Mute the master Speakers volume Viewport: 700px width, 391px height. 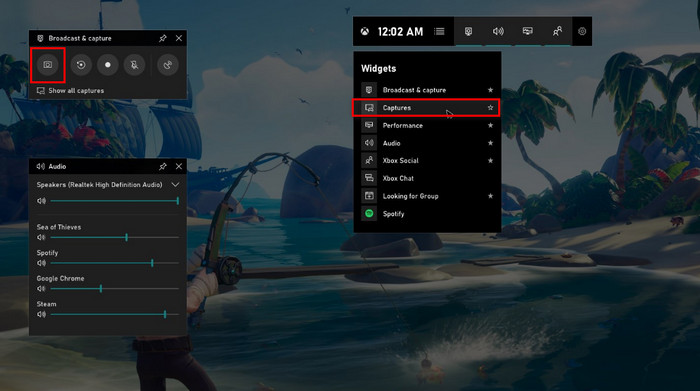tap(41, 201)
